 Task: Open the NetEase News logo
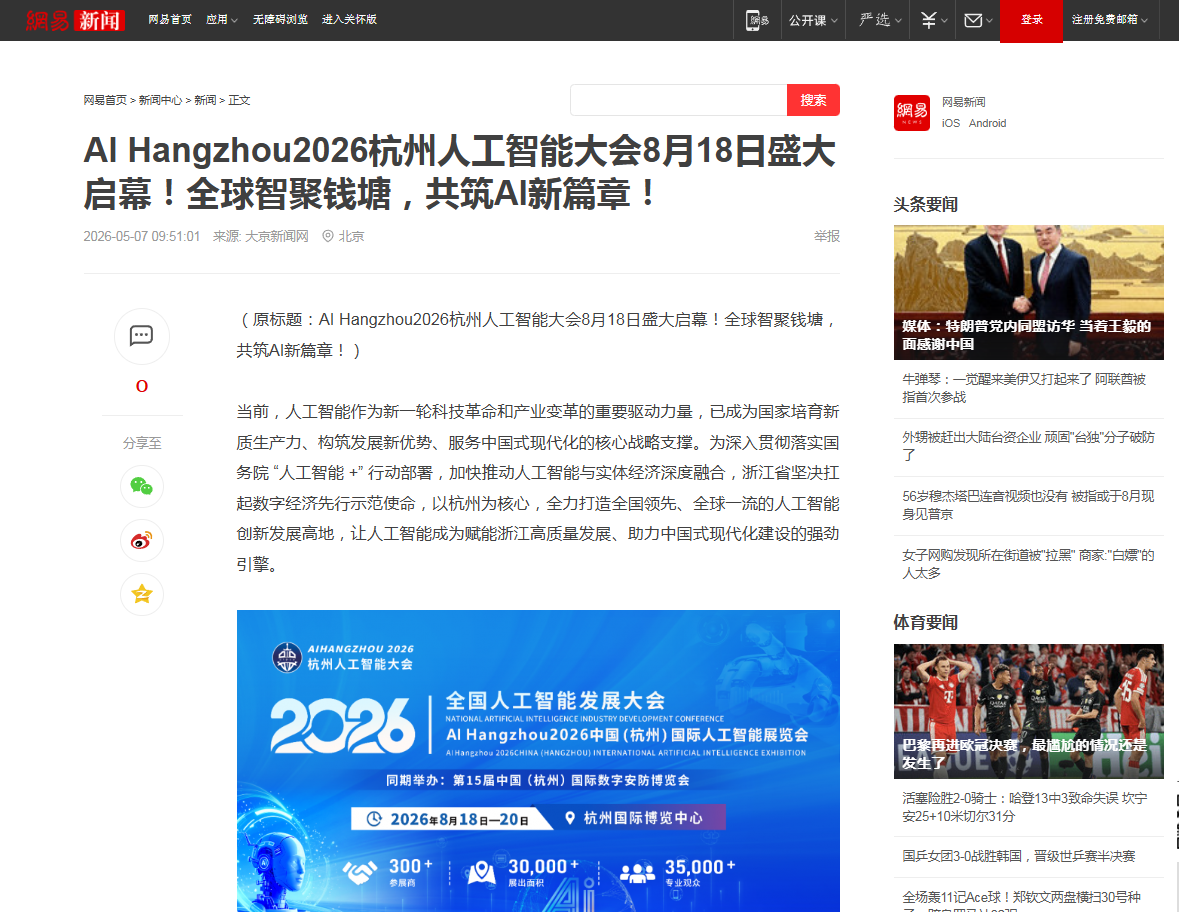(x=74, y=20)
